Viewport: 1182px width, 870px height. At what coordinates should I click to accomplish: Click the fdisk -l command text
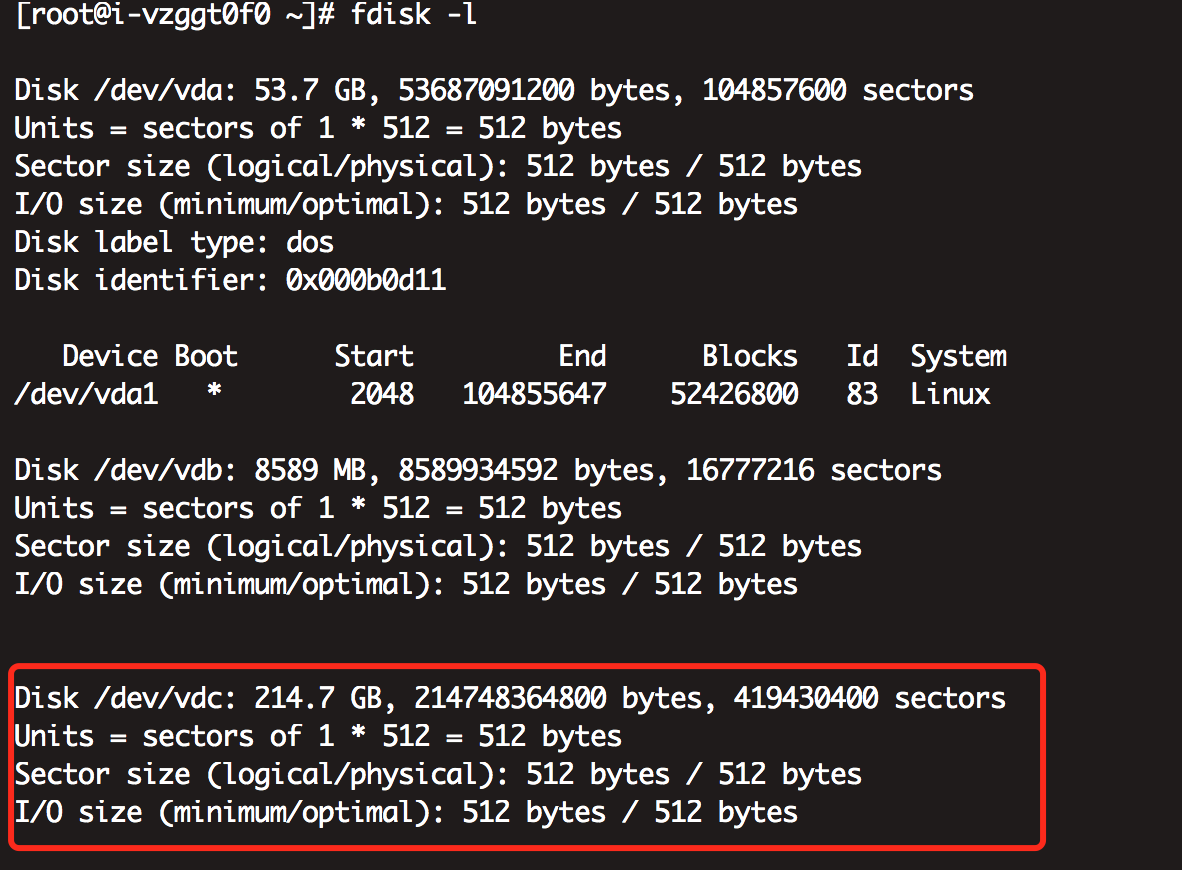(414, 17)
